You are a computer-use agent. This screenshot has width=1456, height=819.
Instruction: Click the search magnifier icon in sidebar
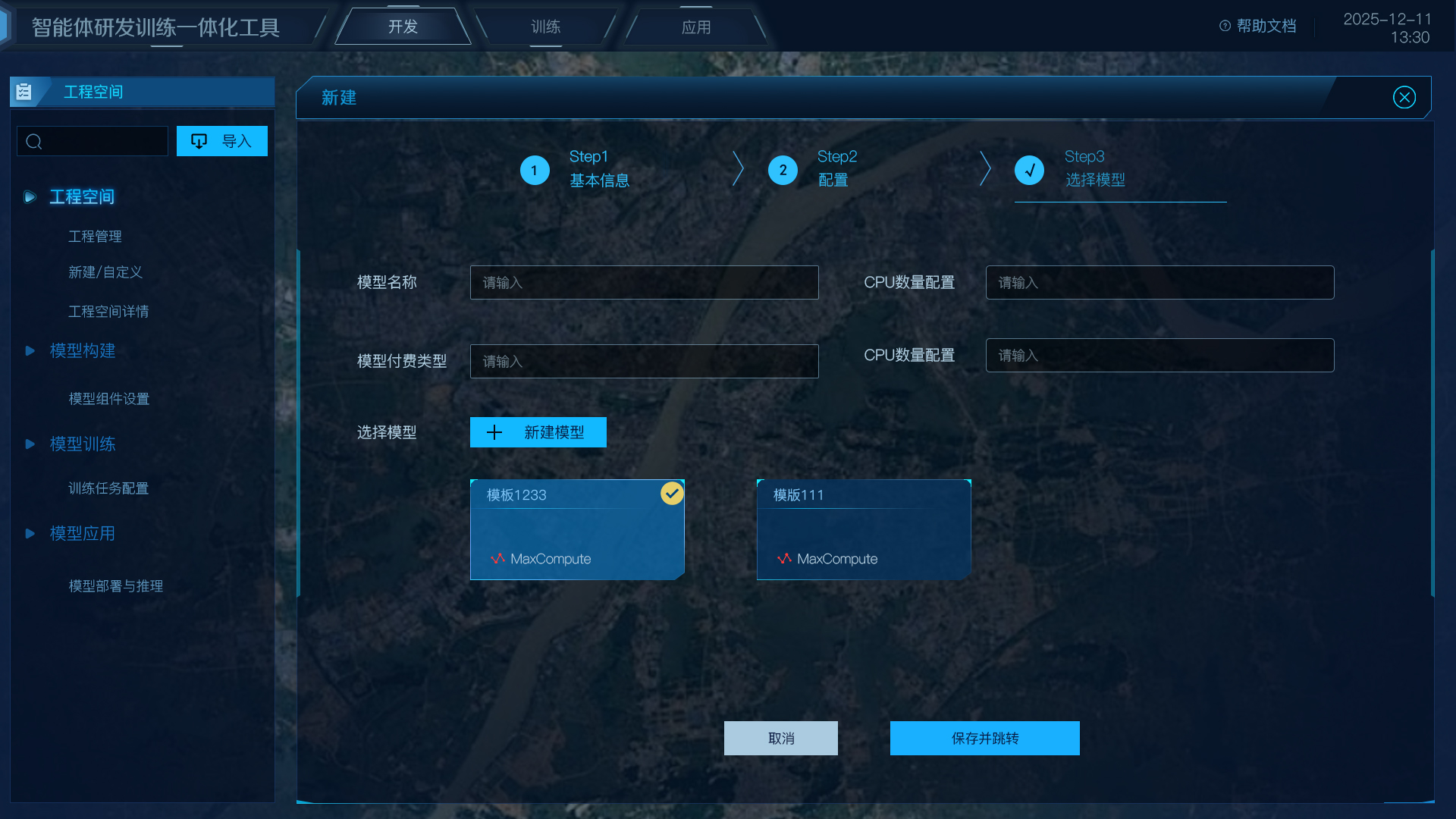tap(34, 142)
